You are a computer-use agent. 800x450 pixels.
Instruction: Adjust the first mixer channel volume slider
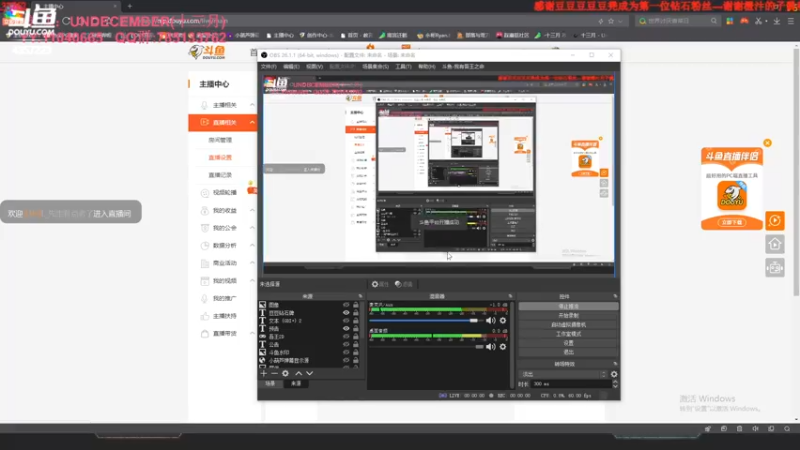click(426, 320)
